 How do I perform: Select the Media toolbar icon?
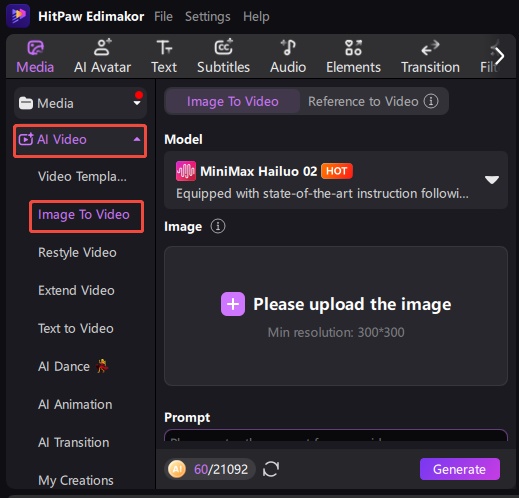(x=35, y=48)
